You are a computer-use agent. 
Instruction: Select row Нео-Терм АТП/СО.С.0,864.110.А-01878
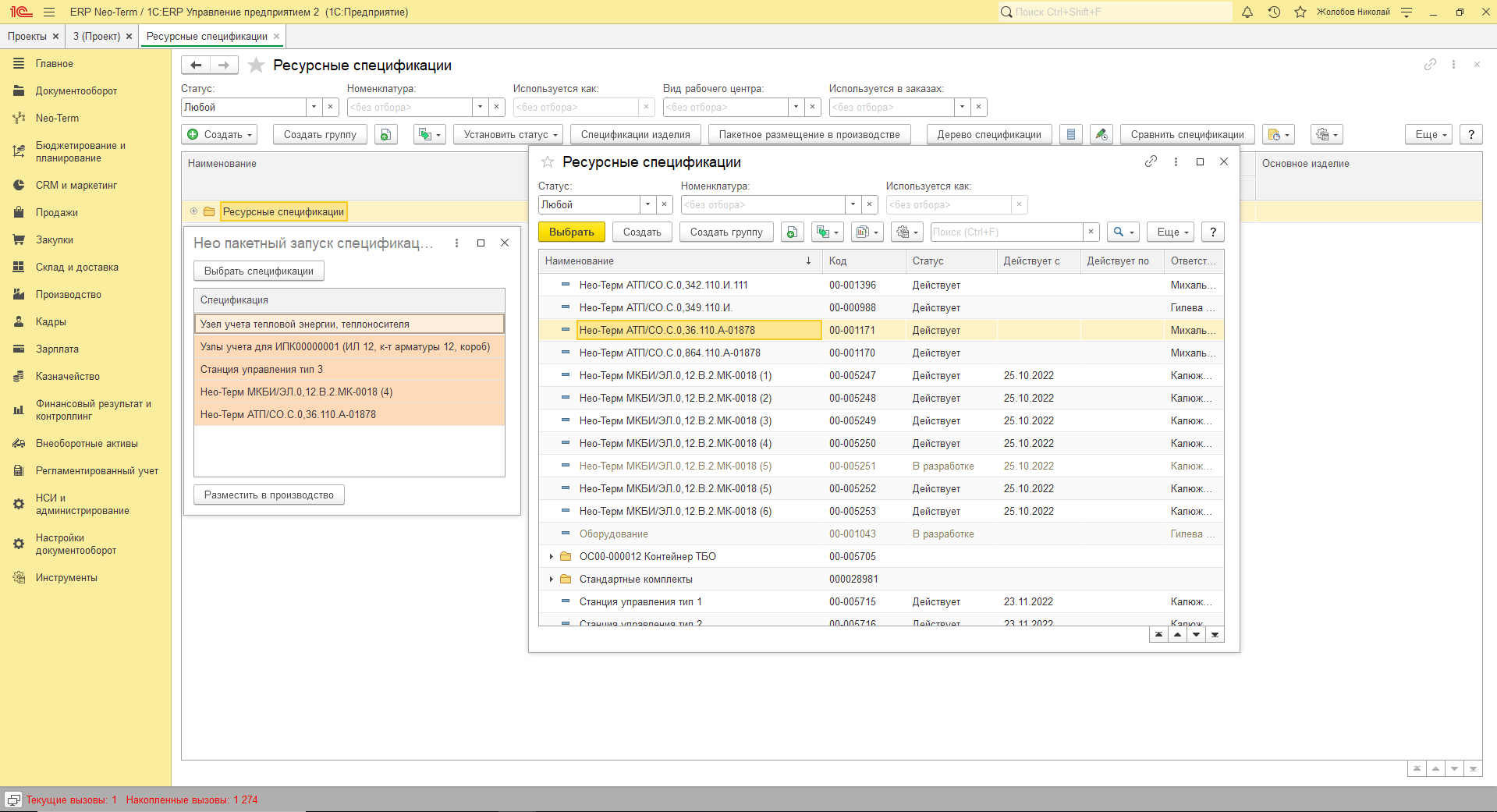pyautogui.click(x=881, y=353)
